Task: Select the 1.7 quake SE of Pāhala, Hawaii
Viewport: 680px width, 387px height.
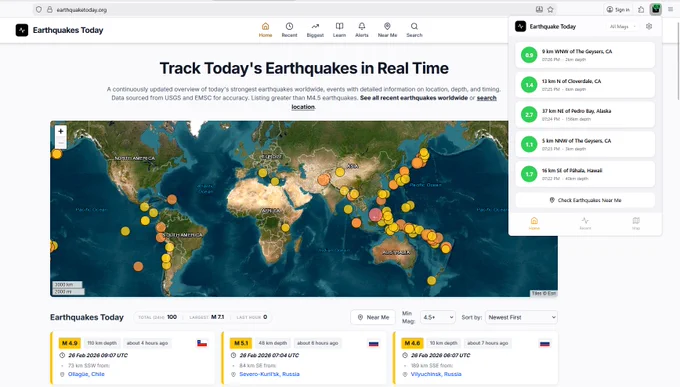Action: tap(585, 174)
